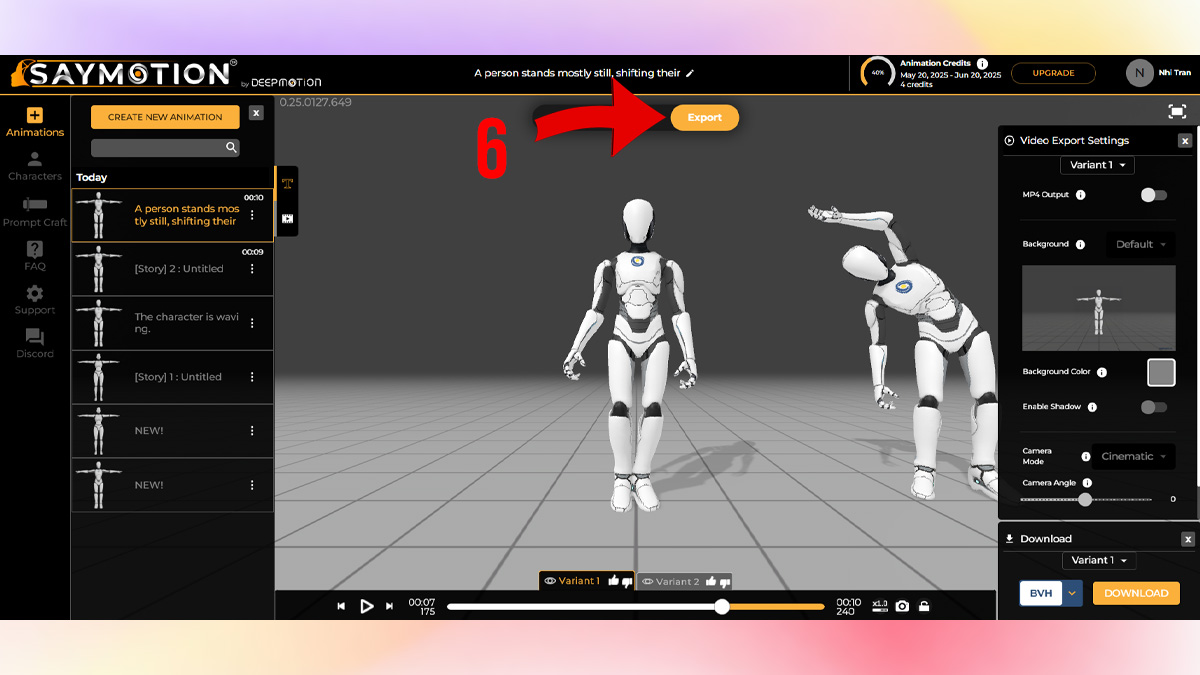Open the Camera Mode Cinematic dropdown
This screenshot has height=675, width=1200.
coord(1134,456)
